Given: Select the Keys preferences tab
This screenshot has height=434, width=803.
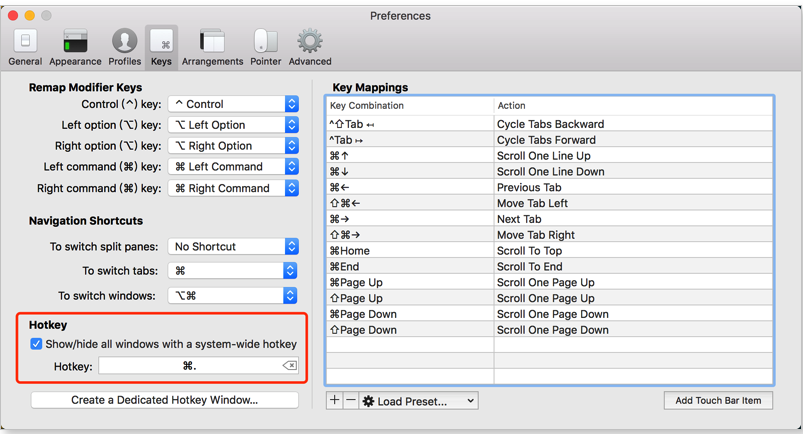Looking at the screenshot, I should coord(161,48).
